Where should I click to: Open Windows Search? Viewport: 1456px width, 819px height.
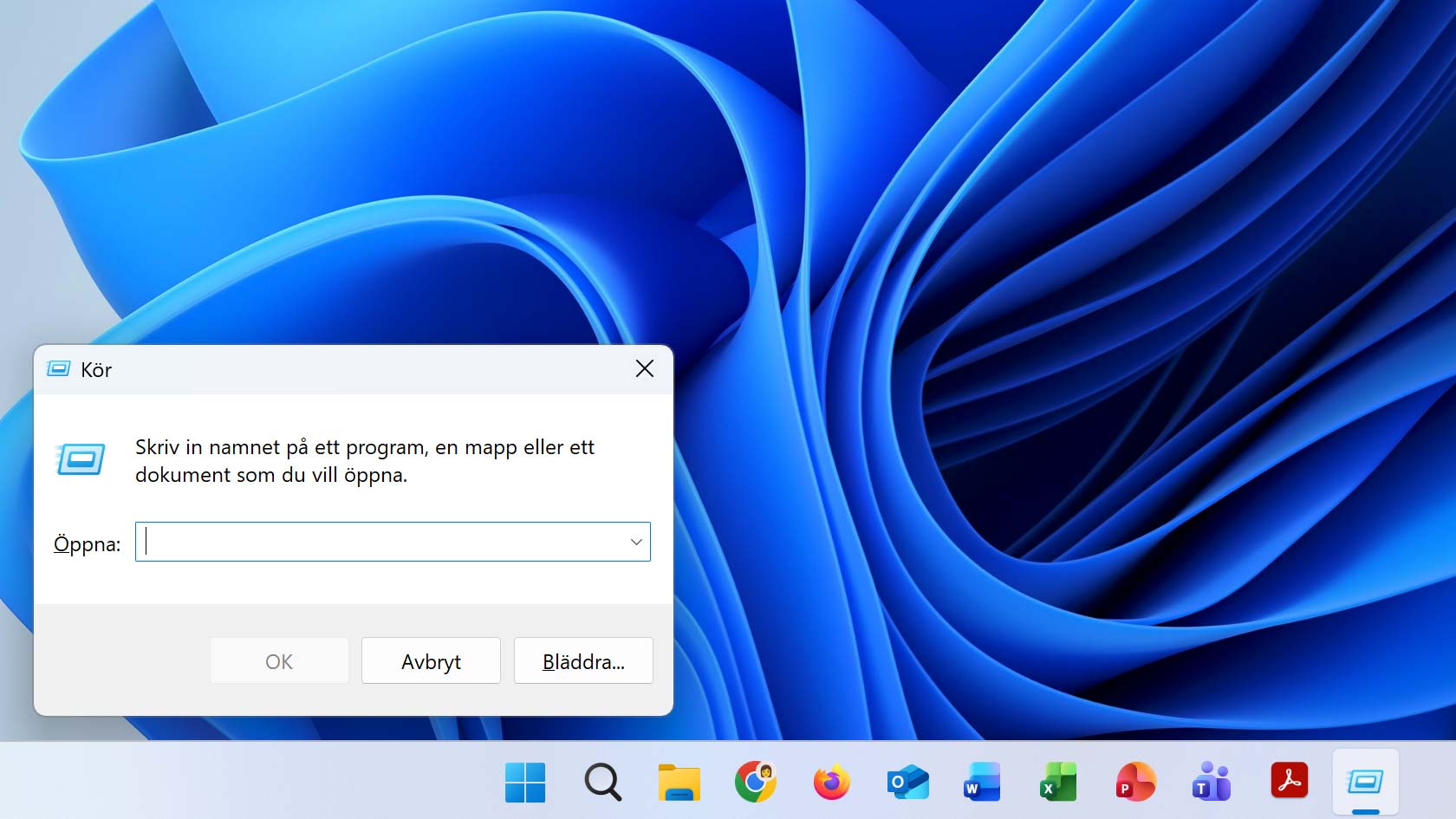(x=601, y=783)
